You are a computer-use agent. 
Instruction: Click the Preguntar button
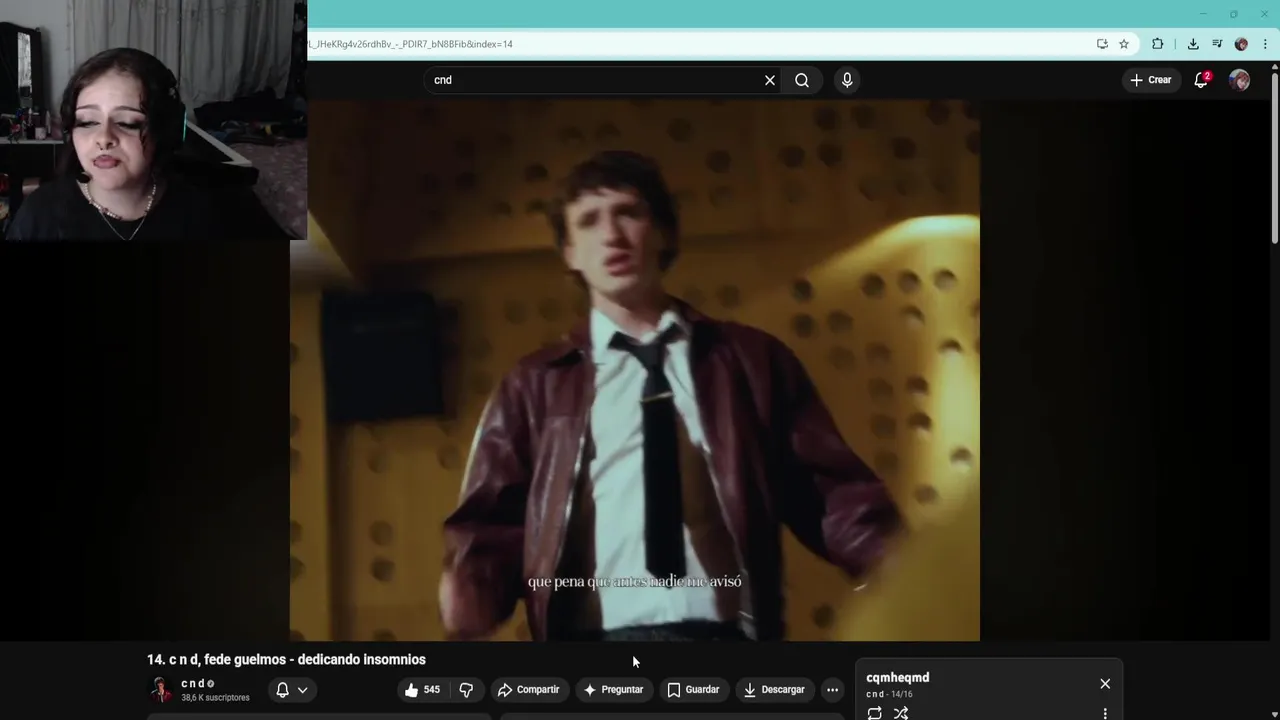[x=613, y=689]
